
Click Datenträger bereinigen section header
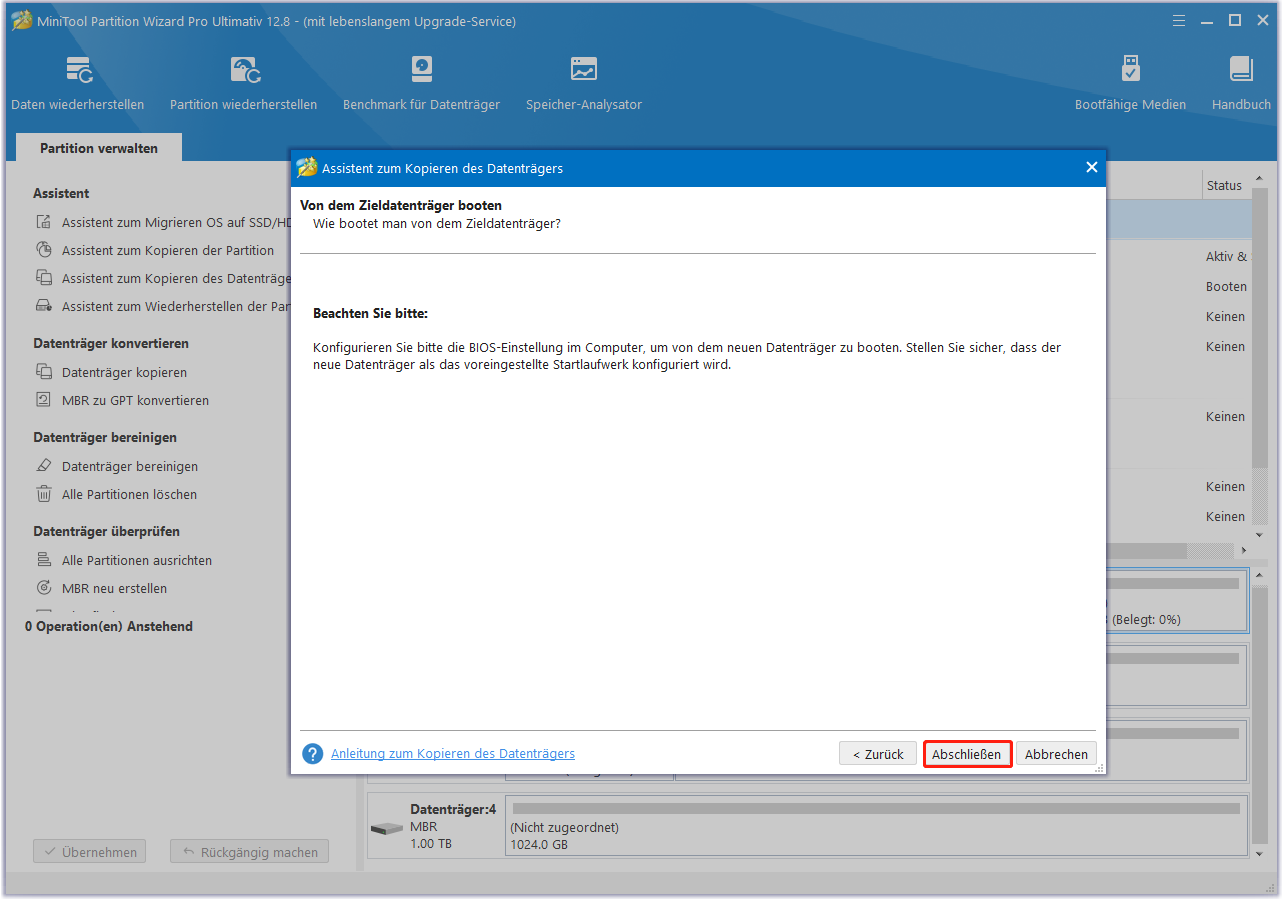[x=105, y=437]
